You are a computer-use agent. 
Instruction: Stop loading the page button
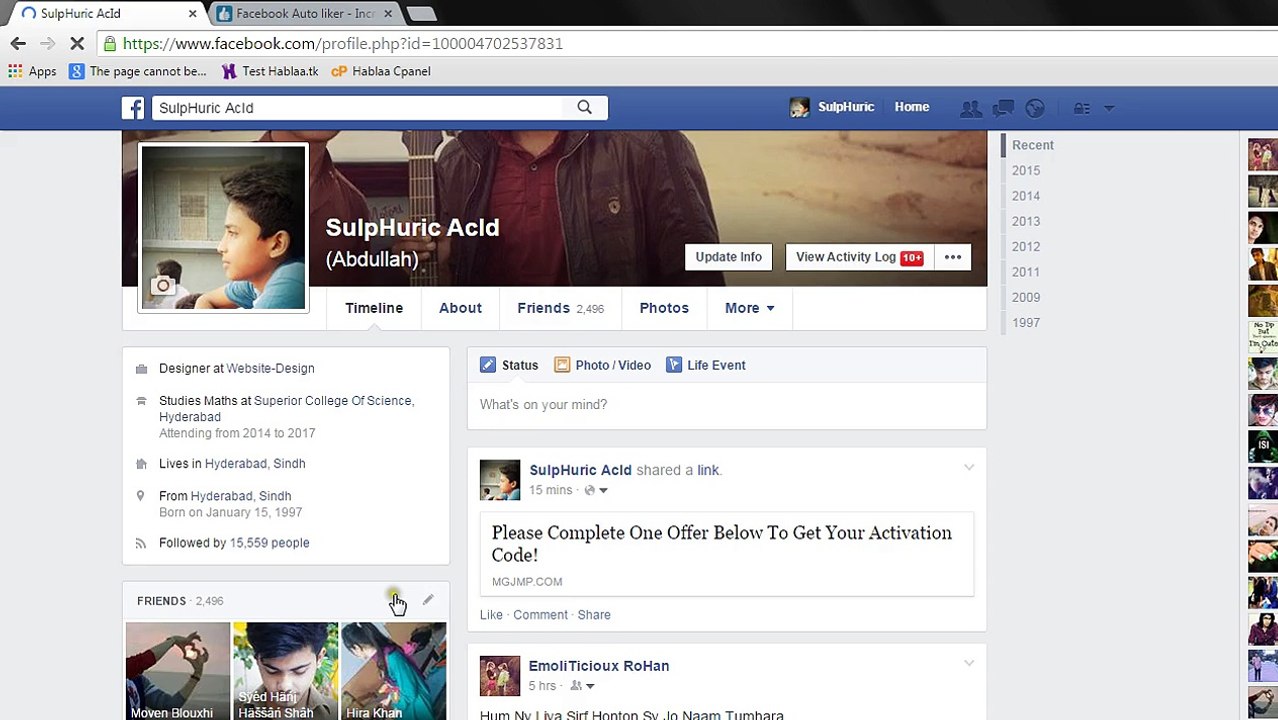coord(77,43)
